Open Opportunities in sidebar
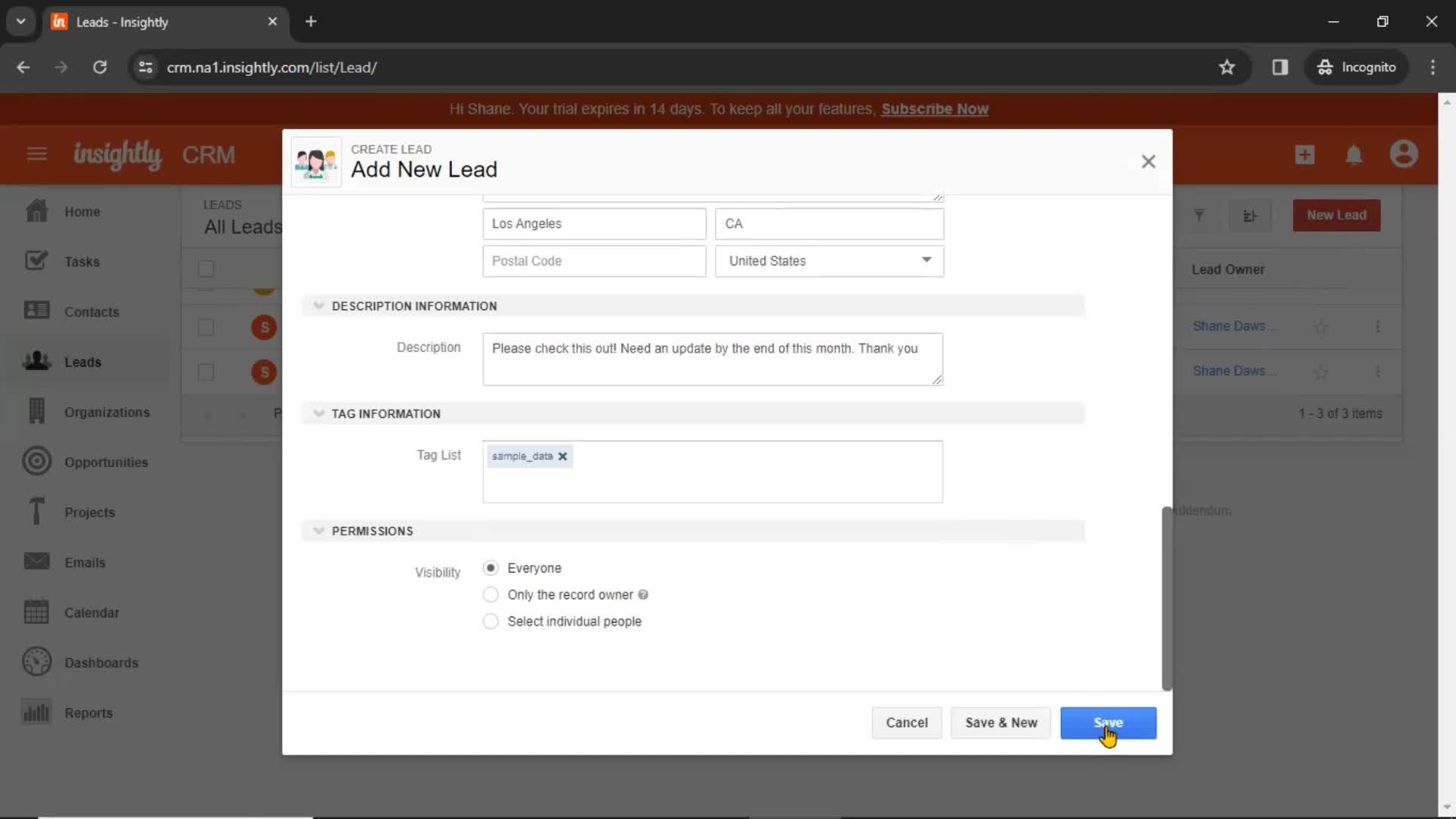 [x=106, y=462]
